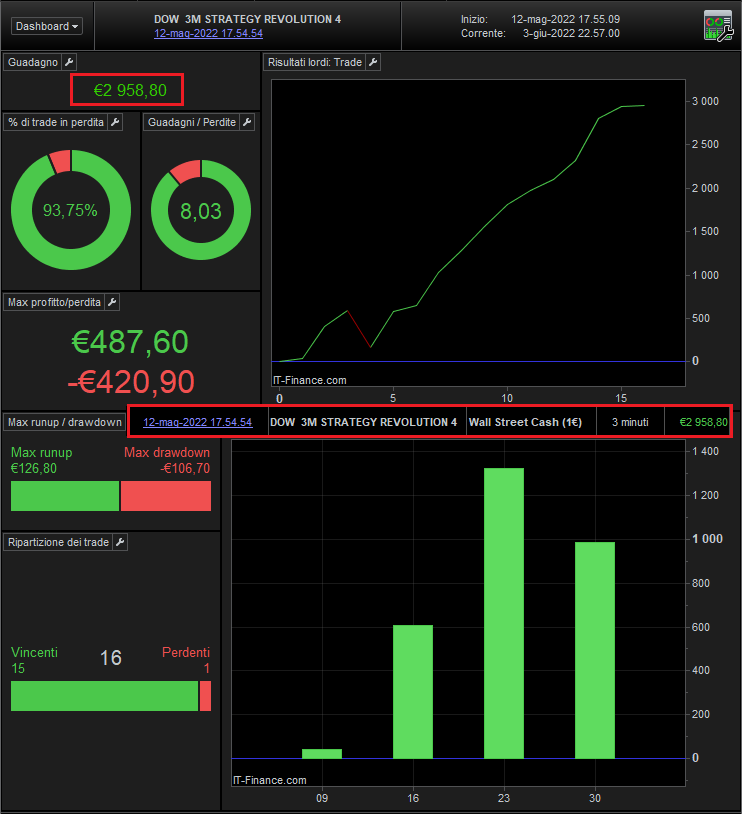The height and width of the screenshot is (814, 742).
Task: Open the Dashboard dropdown menu
Action: (x=47, y=26)
